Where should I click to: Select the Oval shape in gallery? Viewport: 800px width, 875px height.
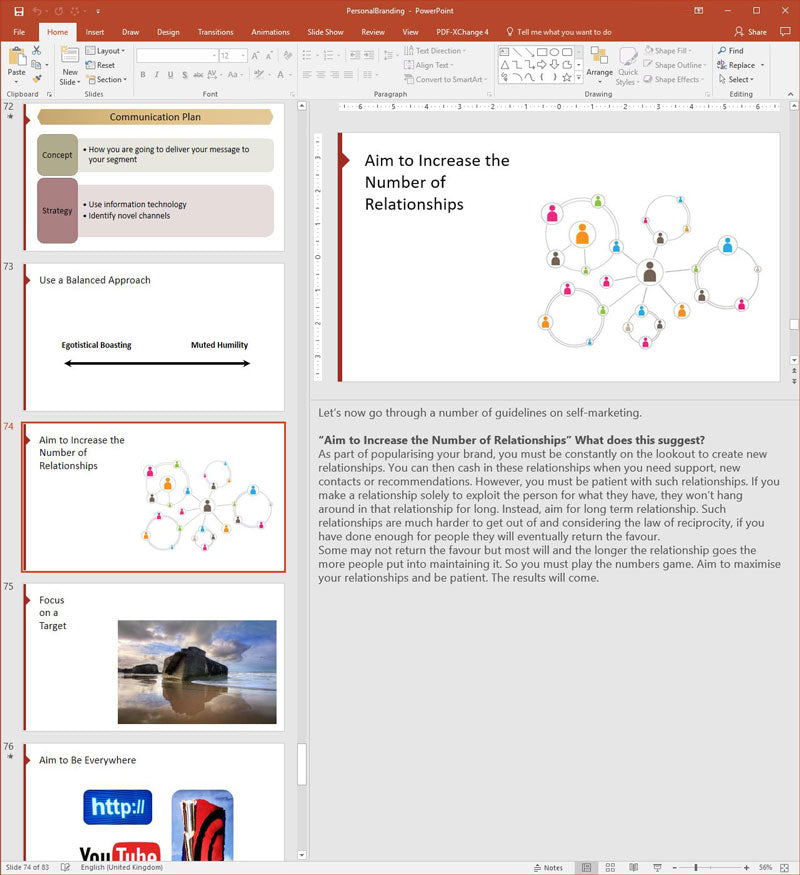pos(555,52)
